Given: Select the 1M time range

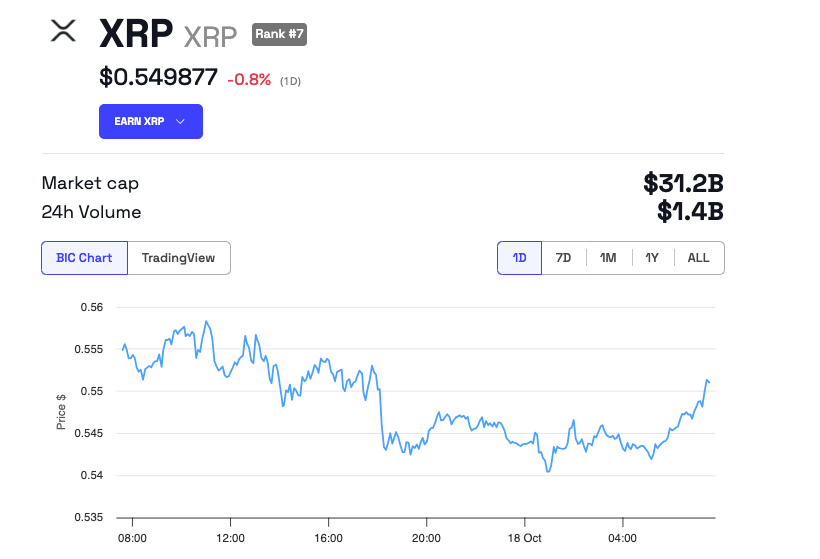Looking at the screenshot, I should tap(608, 258).
